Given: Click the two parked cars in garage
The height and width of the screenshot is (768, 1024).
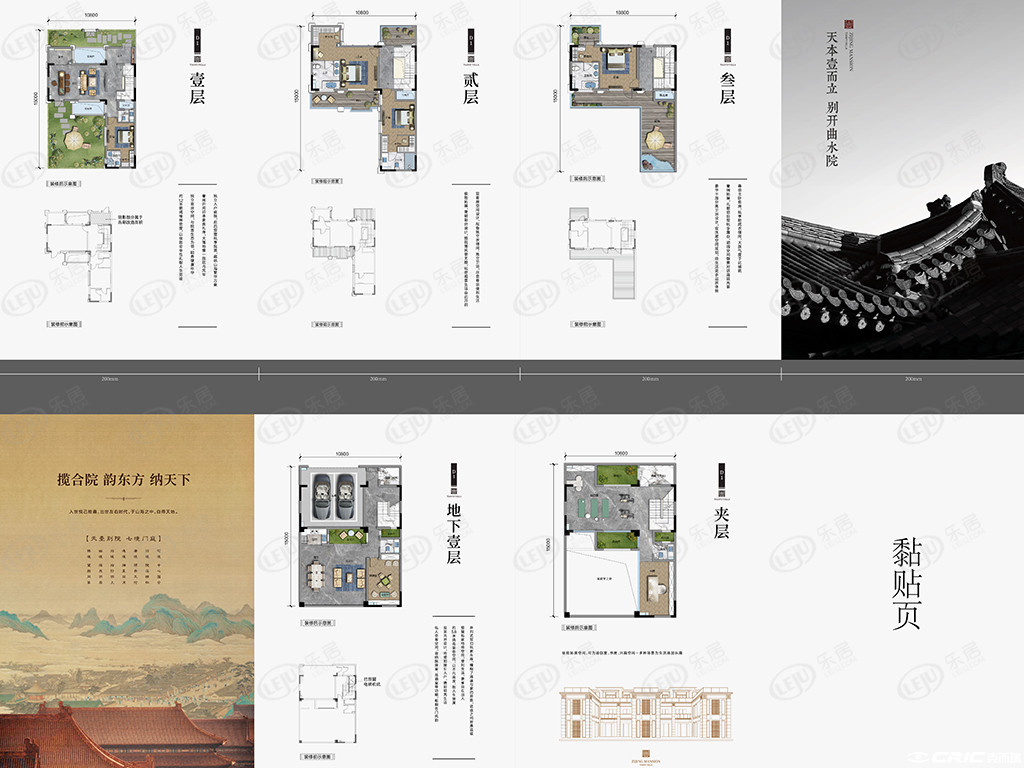Looking at the screenshot, I should coord(336,496).
